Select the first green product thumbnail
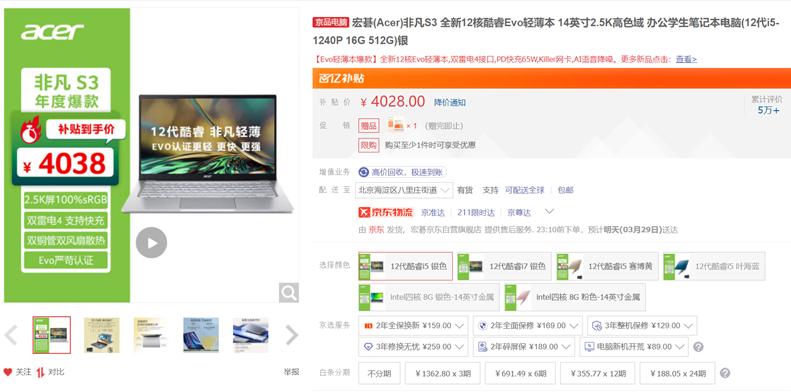791x392 pixels. point(51,335)
